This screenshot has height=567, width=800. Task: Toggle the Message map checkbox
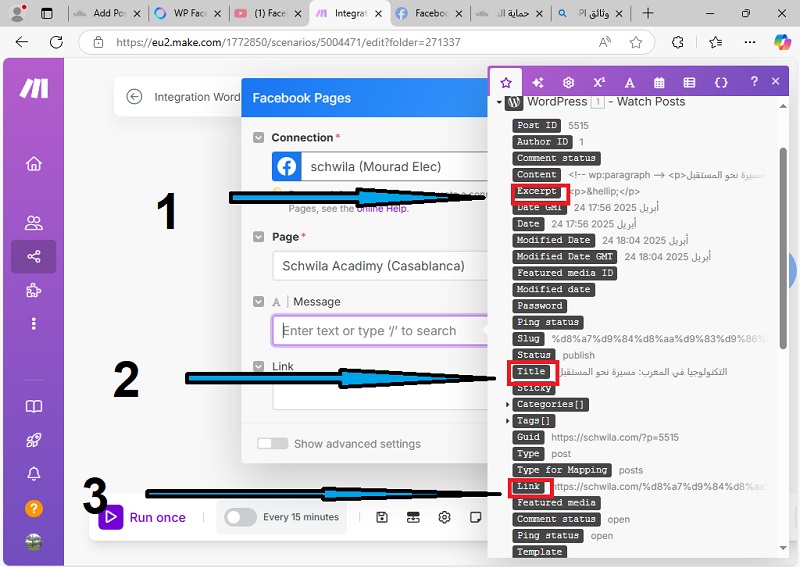(x=259, y=302)
